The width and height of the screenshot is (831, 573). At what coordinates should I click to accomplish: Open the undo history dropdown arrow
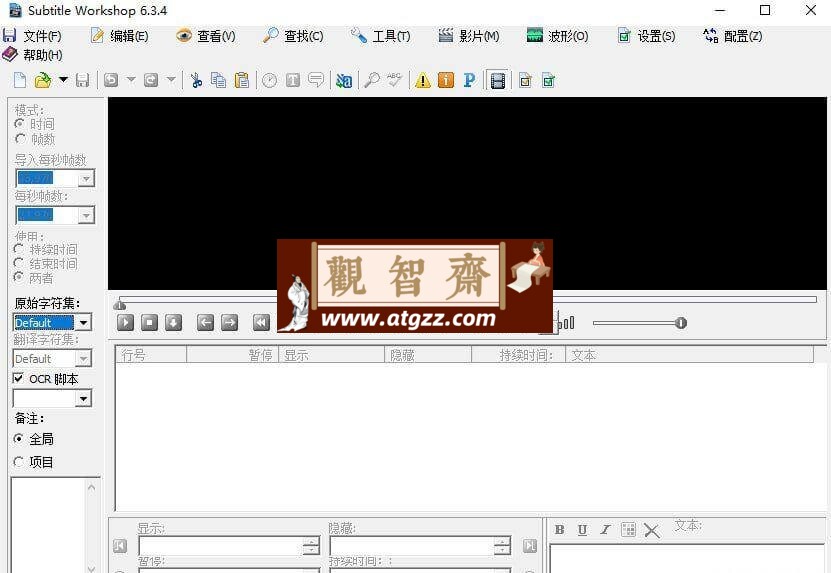point(131,80)
